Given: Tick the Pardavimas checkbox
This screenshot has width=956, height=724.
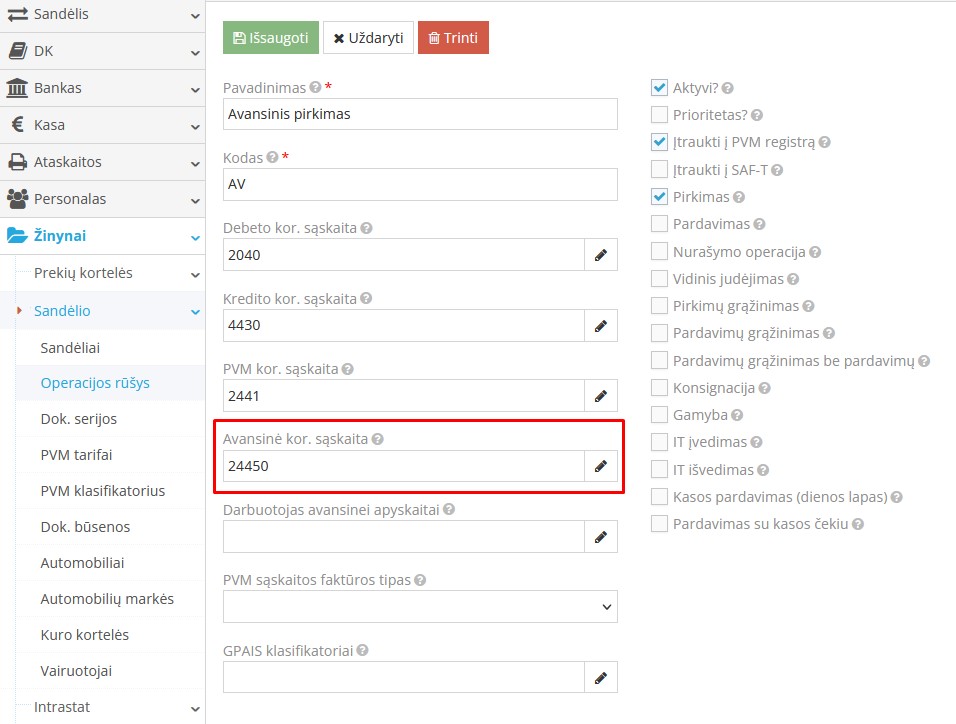Looking at the screenshot, I should click(659, 223).
